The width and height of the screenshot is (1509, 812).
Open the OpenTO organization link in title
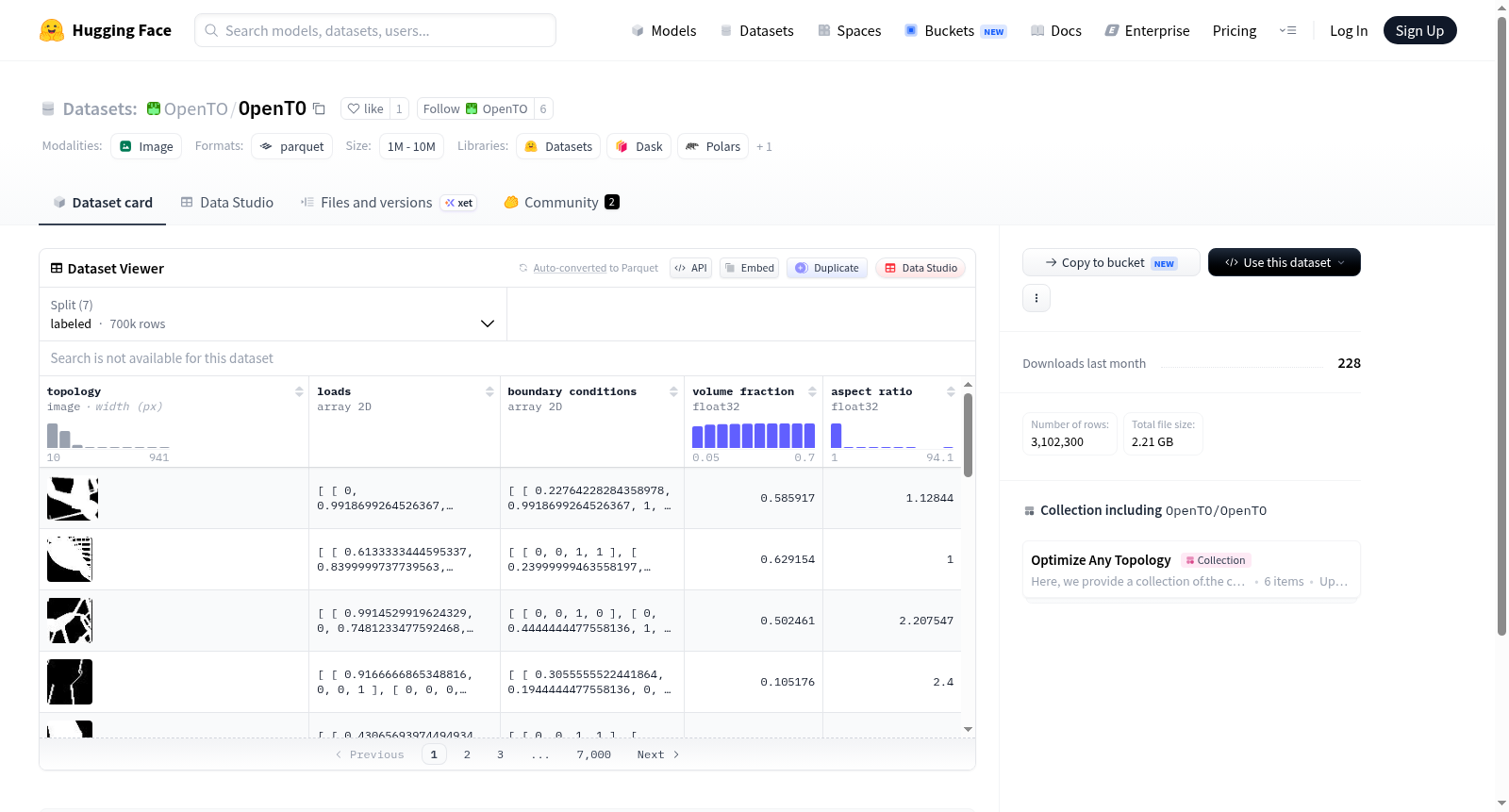point(195,108)
